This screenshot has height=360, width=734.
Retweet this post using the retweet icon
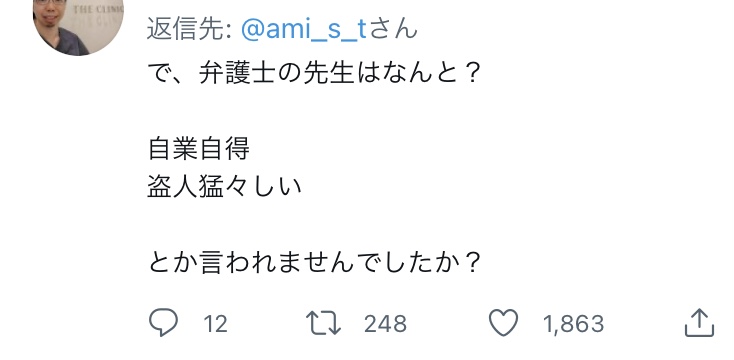323,323
